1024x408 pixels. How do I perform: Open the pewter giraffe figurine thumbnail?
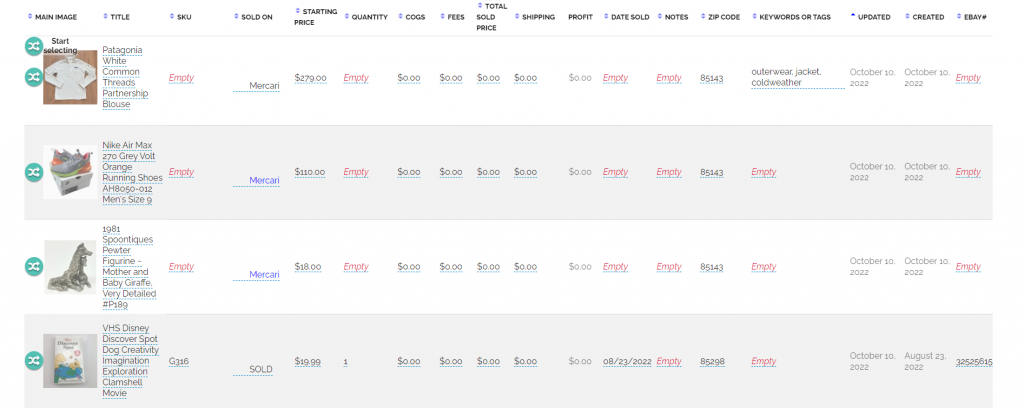tap(70, 266)
